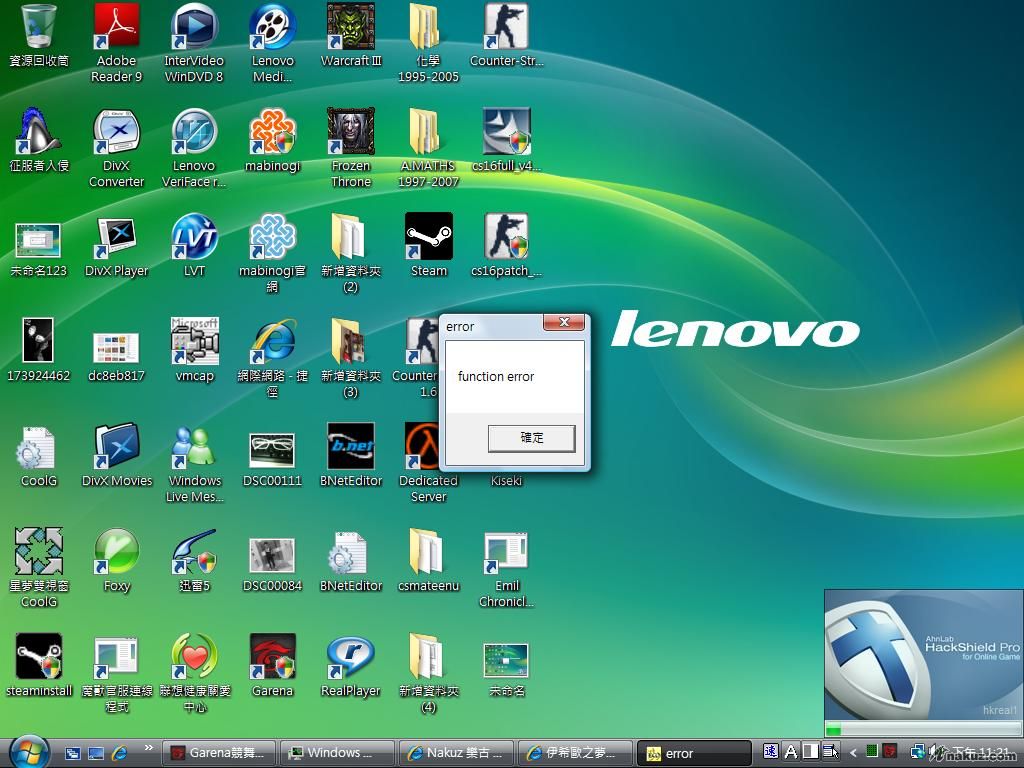Show hidden system tray icons arrow
The image size is (1024, 768).
(x=853, y=753)
